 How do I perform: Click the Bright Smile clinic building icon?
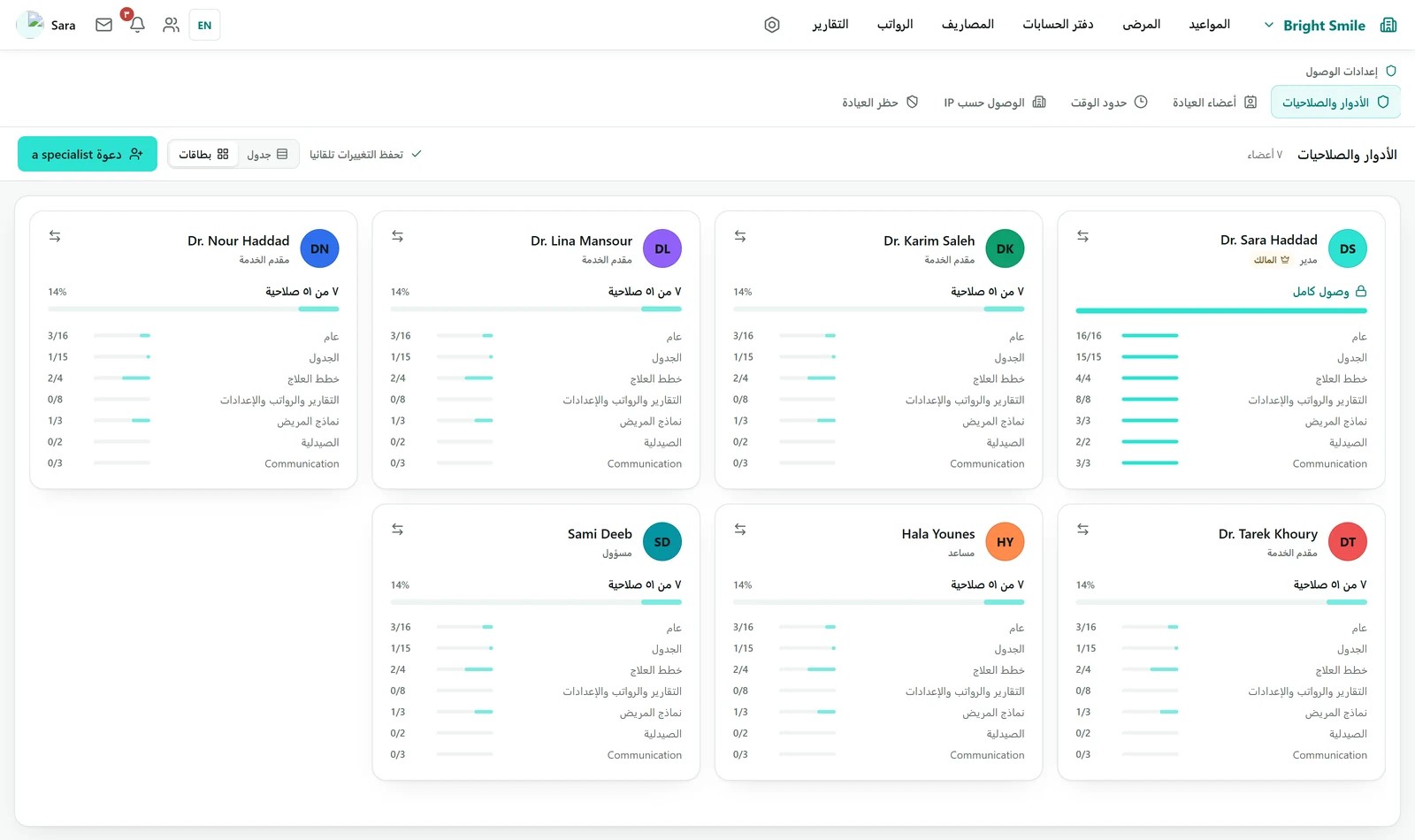point(1388,25)
